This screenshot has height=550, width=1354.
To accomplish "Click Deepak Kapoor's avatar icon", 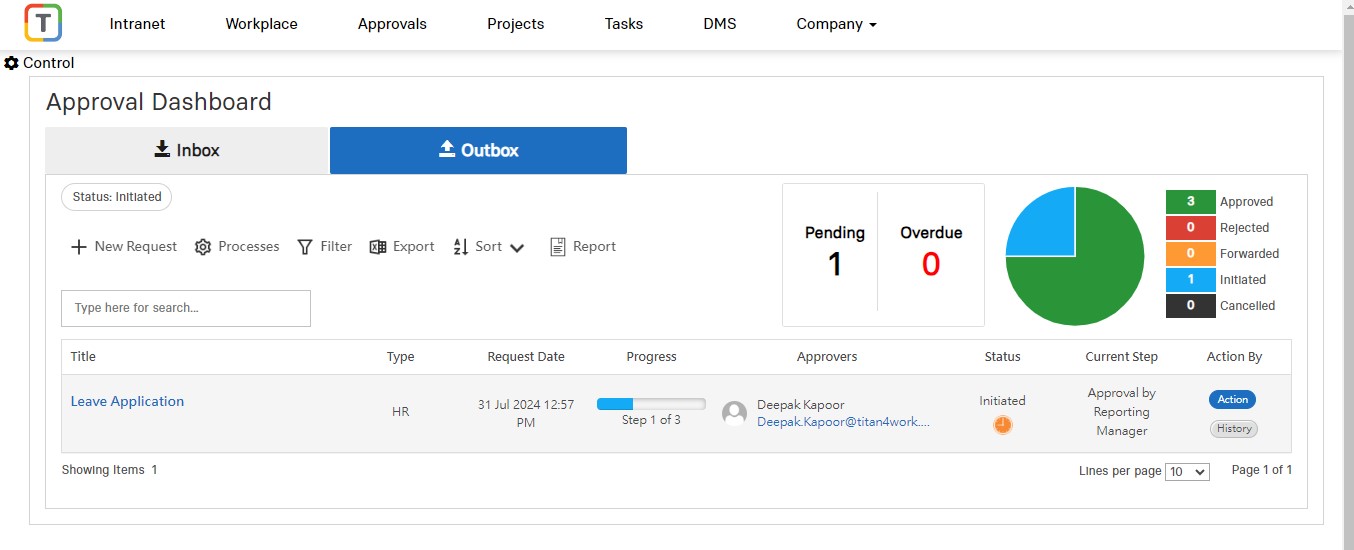I will 735,413.
